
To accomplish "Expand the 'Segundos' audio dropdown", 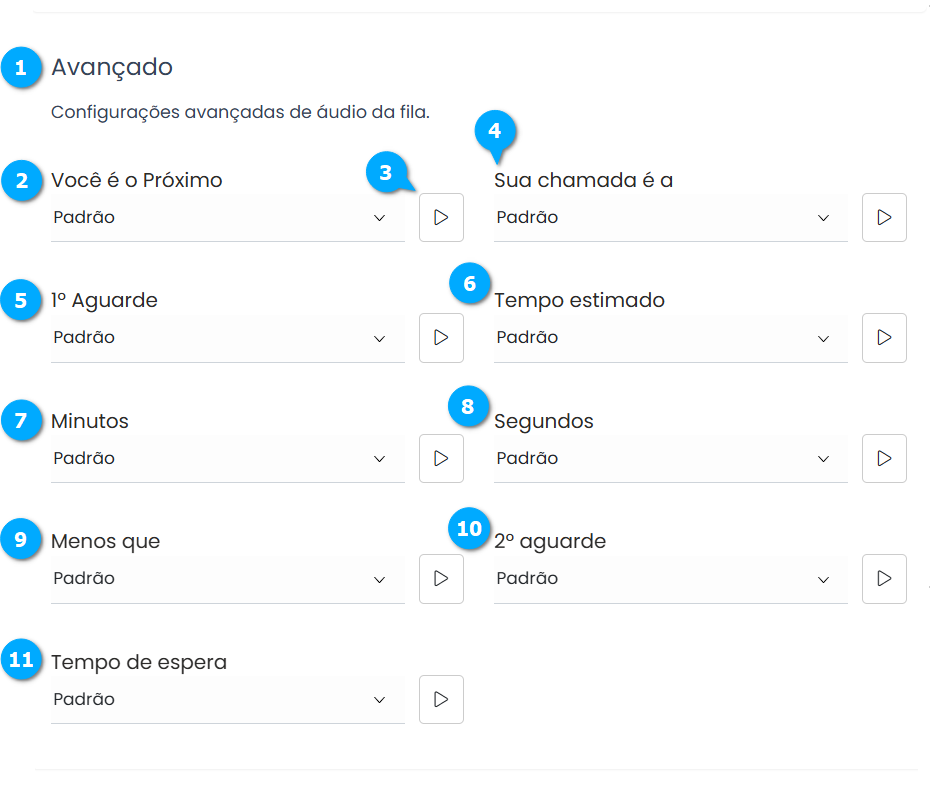I will coord(670,459).
